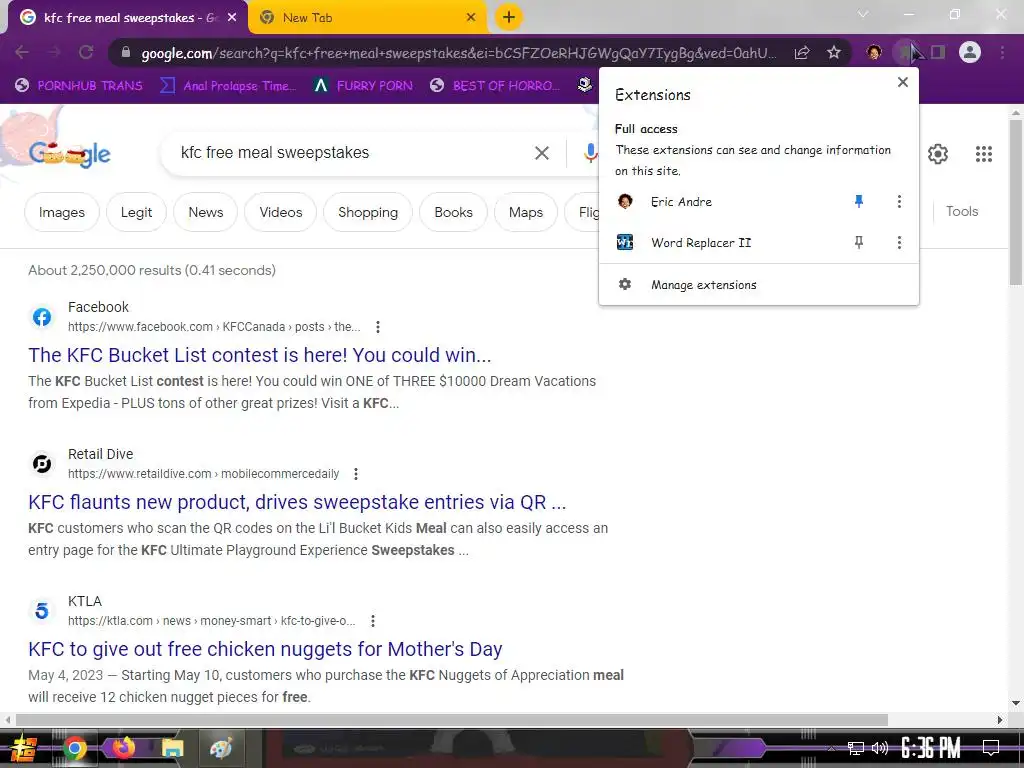Screen dimensions: 1024x768
Task: Open the Retail Dive KFC sweepstake article
Action: click(297, 502)
